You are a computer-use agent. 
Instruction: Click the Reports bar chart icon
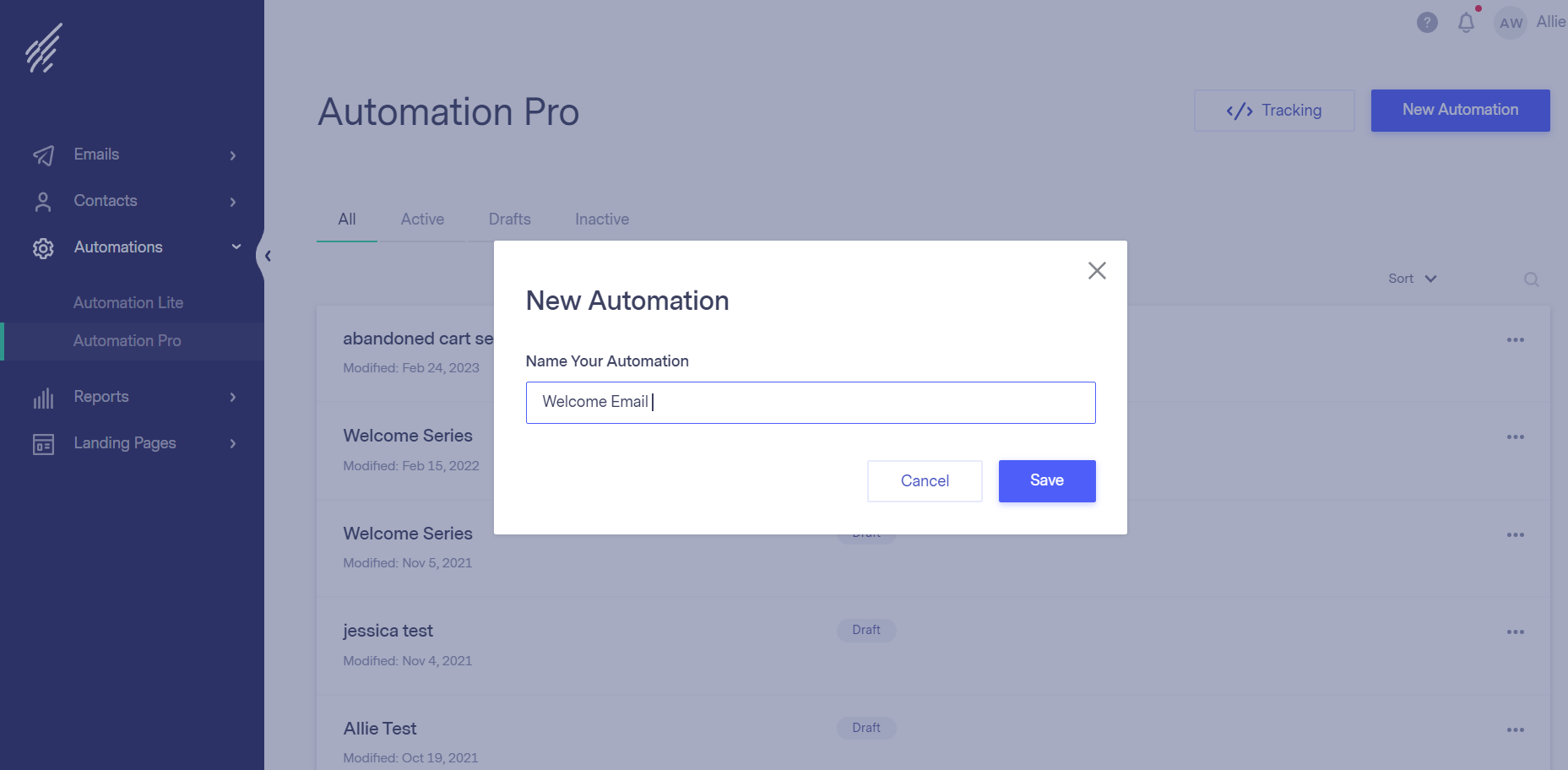[43, 398]
